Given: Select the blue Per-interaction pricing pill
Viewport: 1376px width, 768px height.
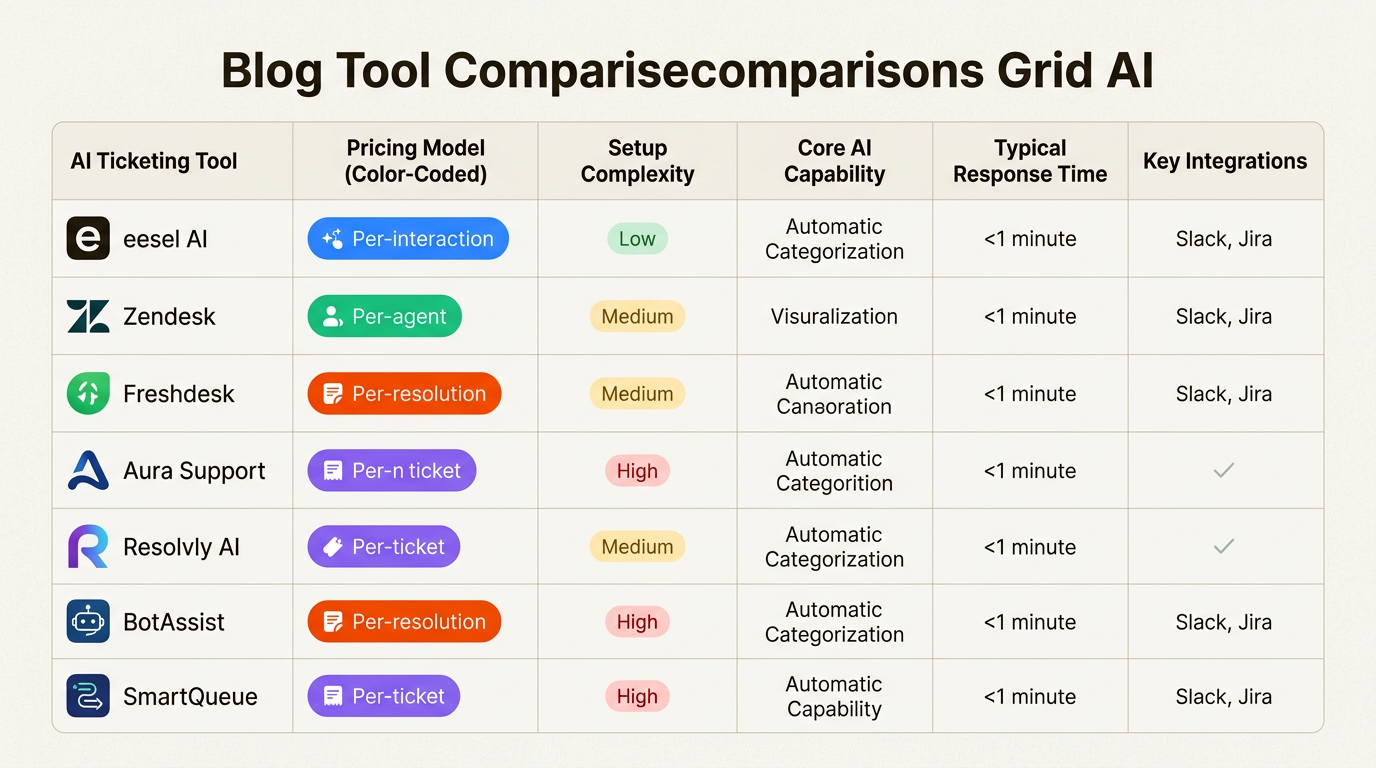Looking at the screenshot, I should (408, 239).
